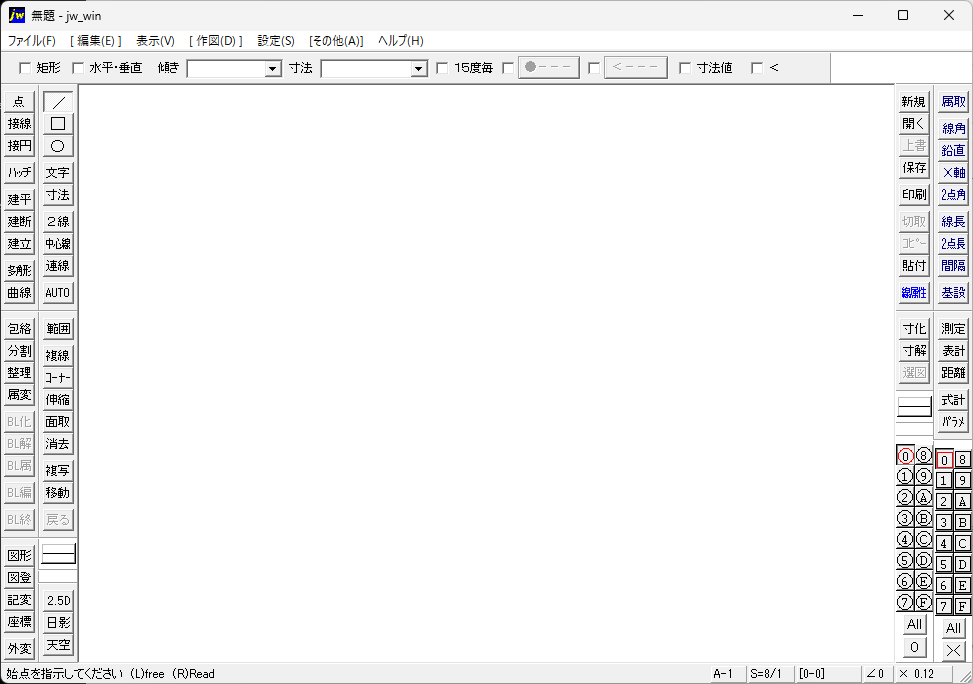Expand the 傾き angle dropdown
973x684 pixels.
(273, 68)
